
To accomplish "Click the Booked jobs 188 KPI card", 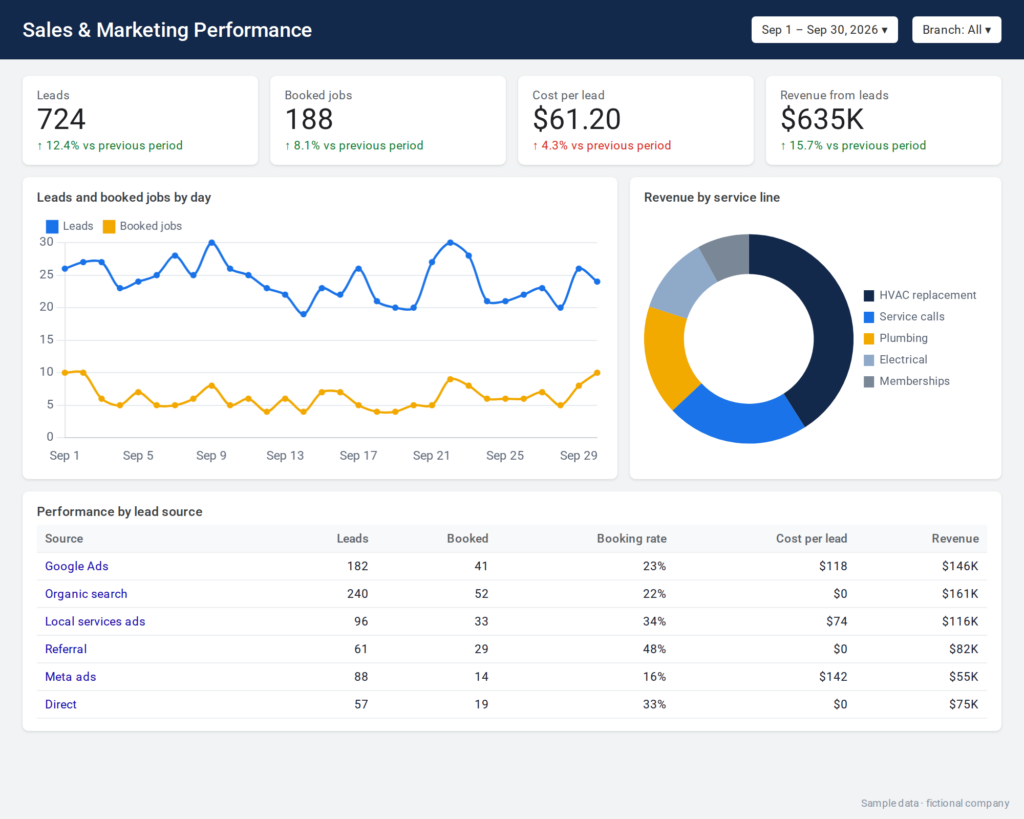I will 388,120.
